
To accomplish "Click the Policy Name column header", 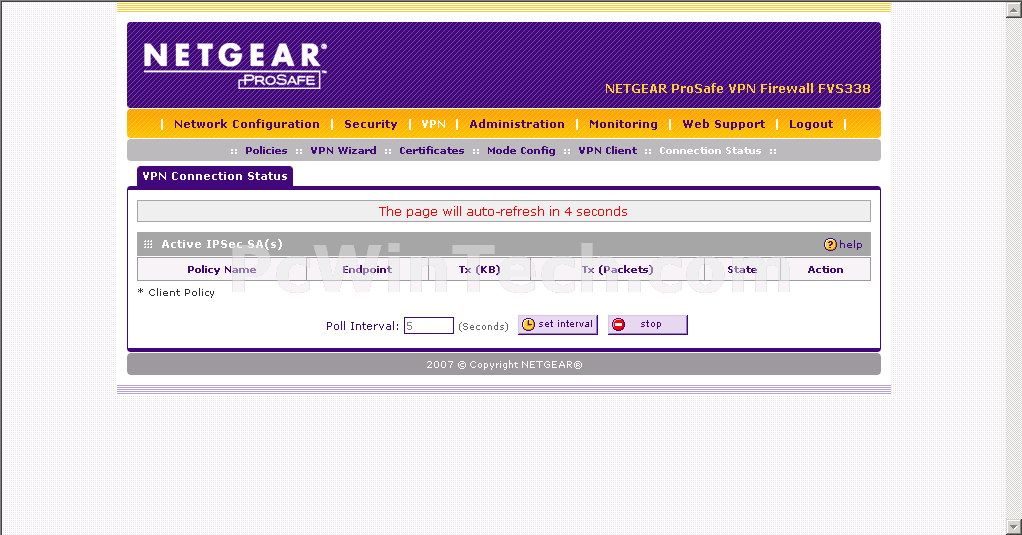I will (x=222, y=269).
